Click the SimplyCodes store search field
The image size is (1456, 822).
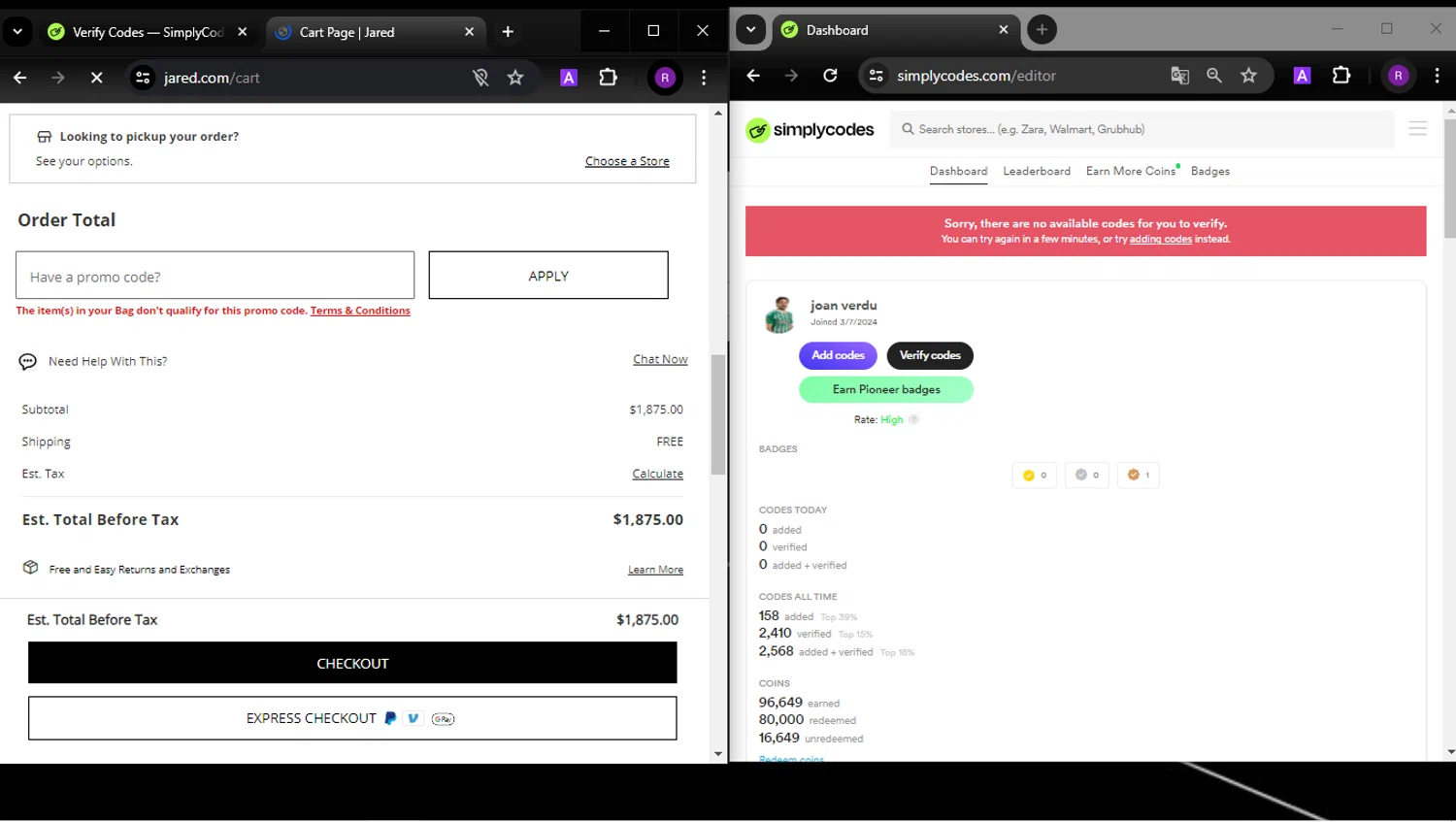click(1142, 129)
